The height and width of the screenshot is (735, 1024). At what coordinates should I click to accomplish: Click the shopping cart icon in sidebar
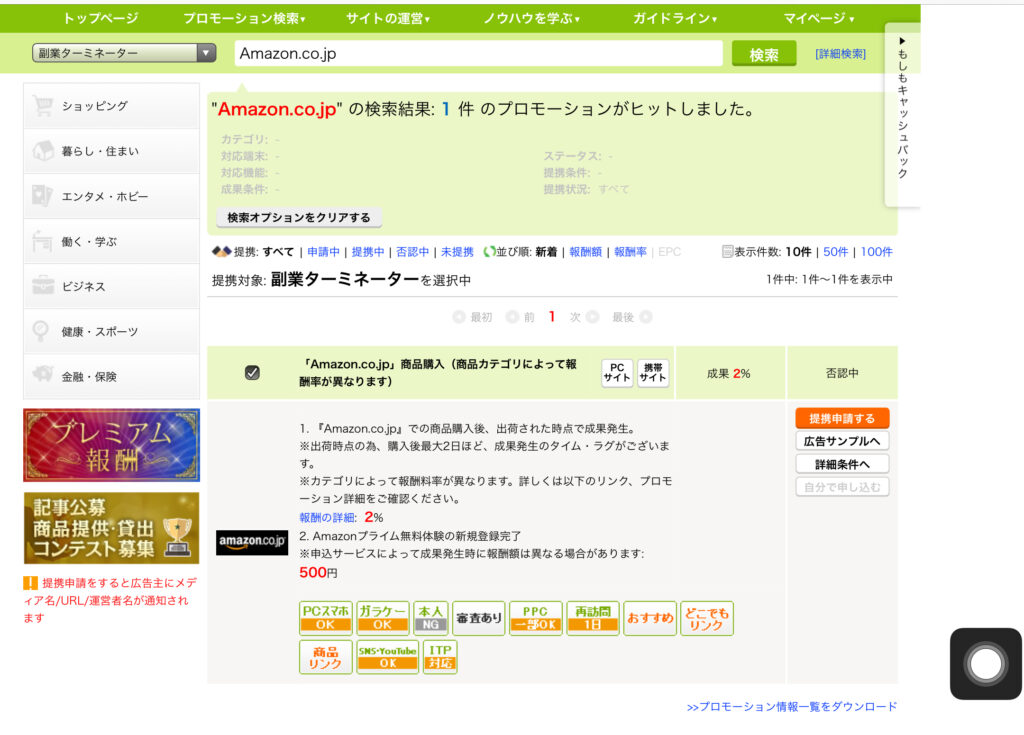pyautogui.click(x=43, y=106)
